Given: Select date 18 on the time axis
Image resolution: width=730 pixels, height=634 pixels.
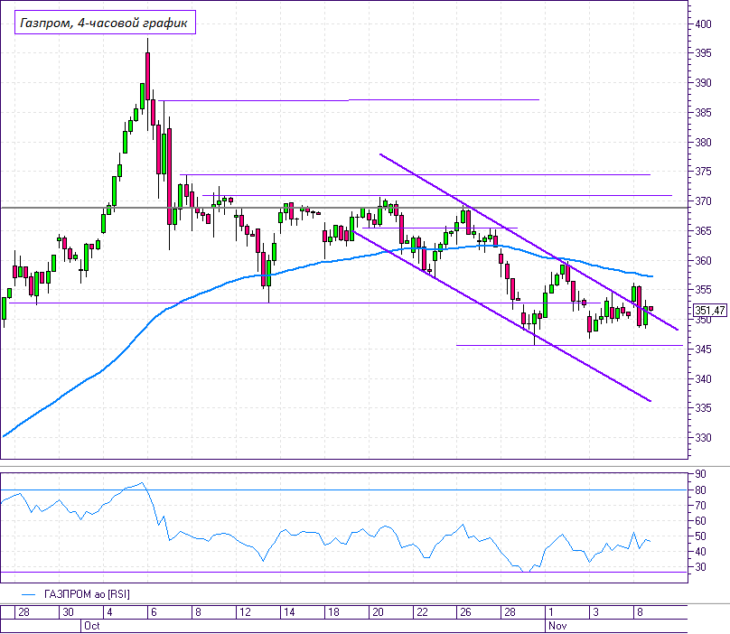Looking at the screenshot, I should pyautogui.click(x=333, y=612).
